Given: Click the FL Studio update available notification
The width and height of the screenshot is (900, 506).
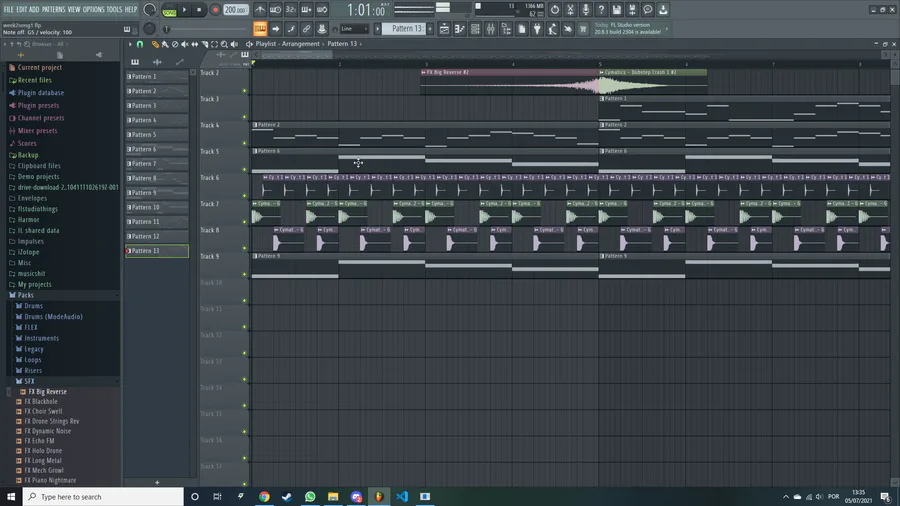Looking at the screenshot, I should [628, 29].
